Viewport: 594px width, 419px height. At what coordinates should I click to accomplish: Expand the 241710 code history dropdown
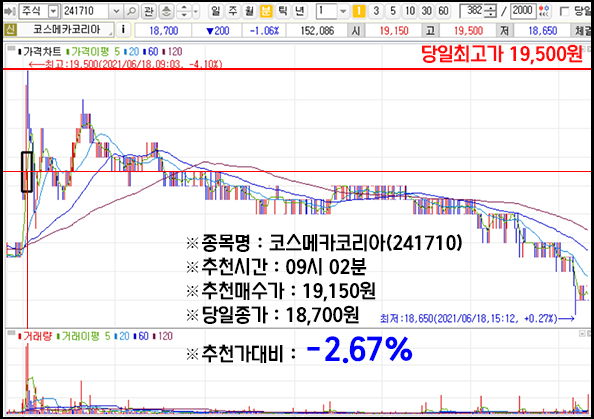pyautogui.click(x=116, y=11)
